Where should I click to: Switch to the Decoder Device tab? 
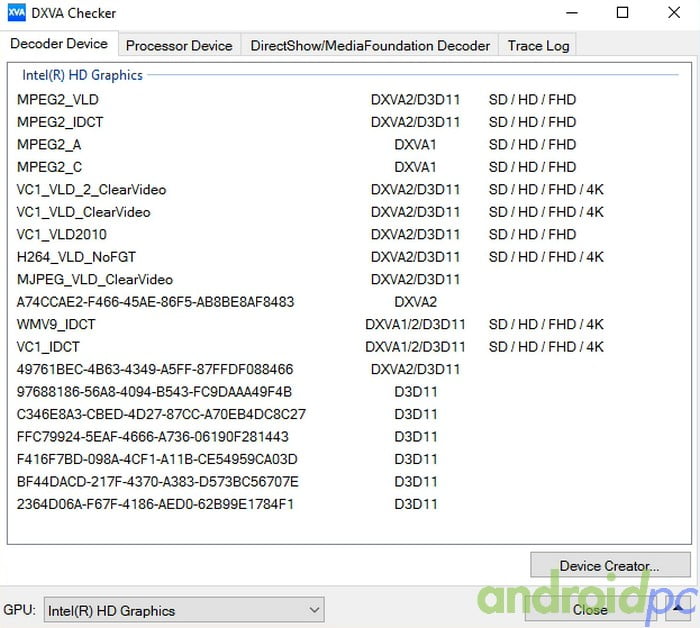pos(59,44)
